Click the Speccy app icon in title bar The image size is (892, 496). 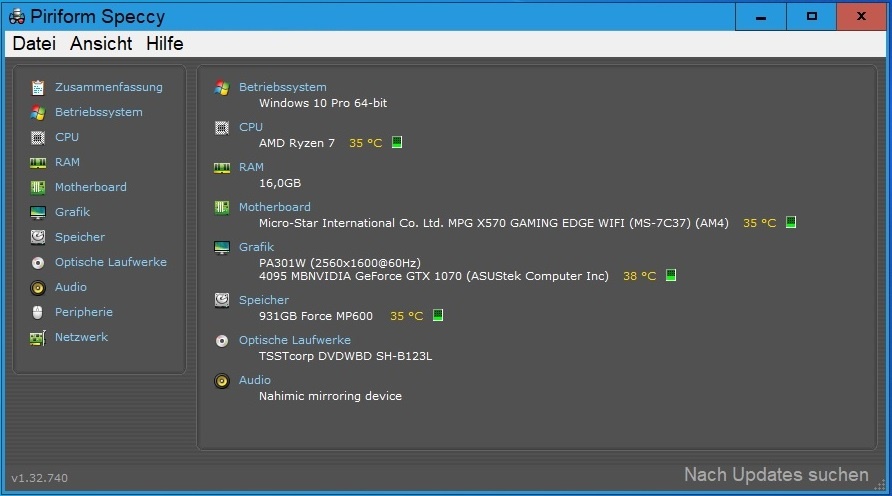[x=16, y=16]
